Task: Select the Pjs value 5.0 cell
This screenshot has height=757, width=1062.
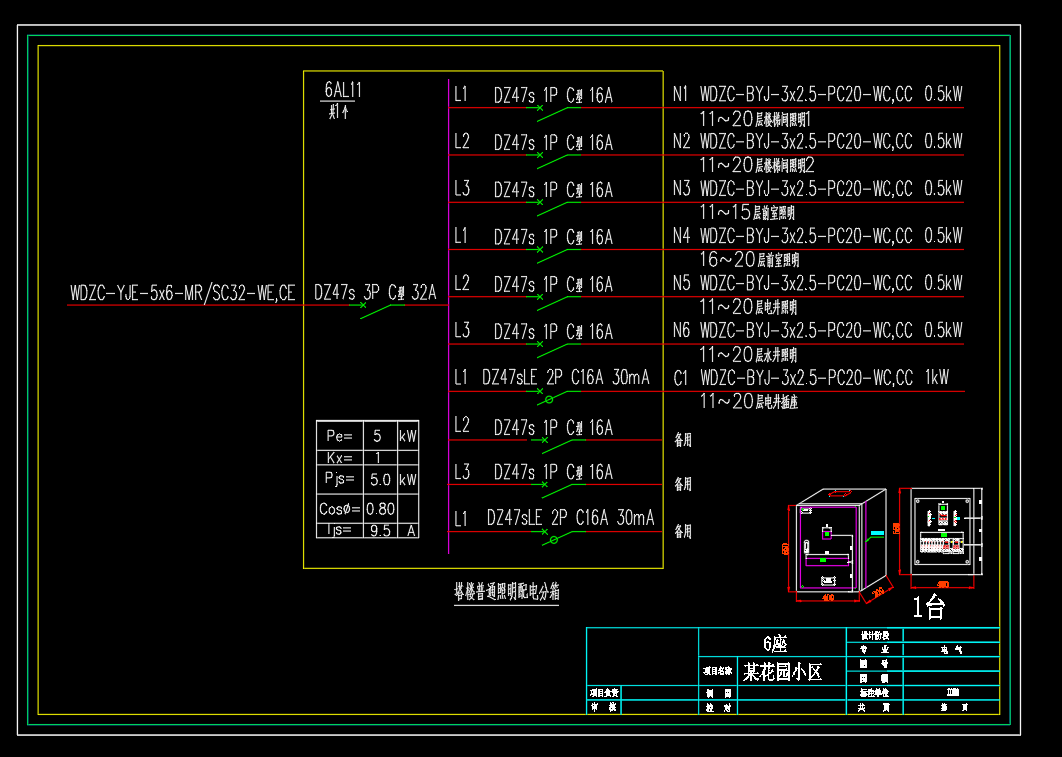Action: click(381, 479)
